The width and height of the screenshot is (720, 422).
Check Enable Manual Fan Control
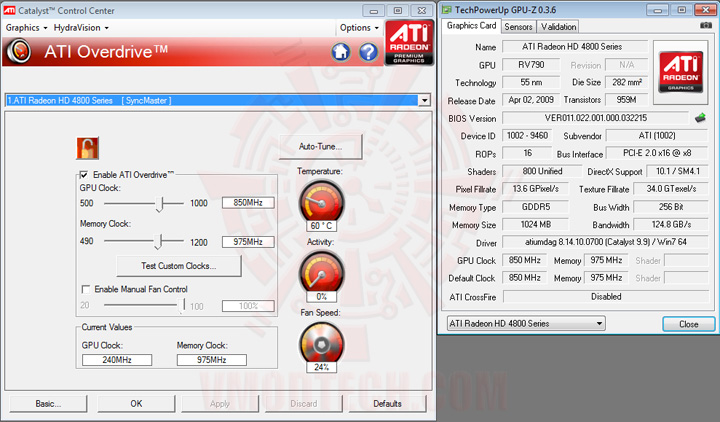tap(85, 289)
